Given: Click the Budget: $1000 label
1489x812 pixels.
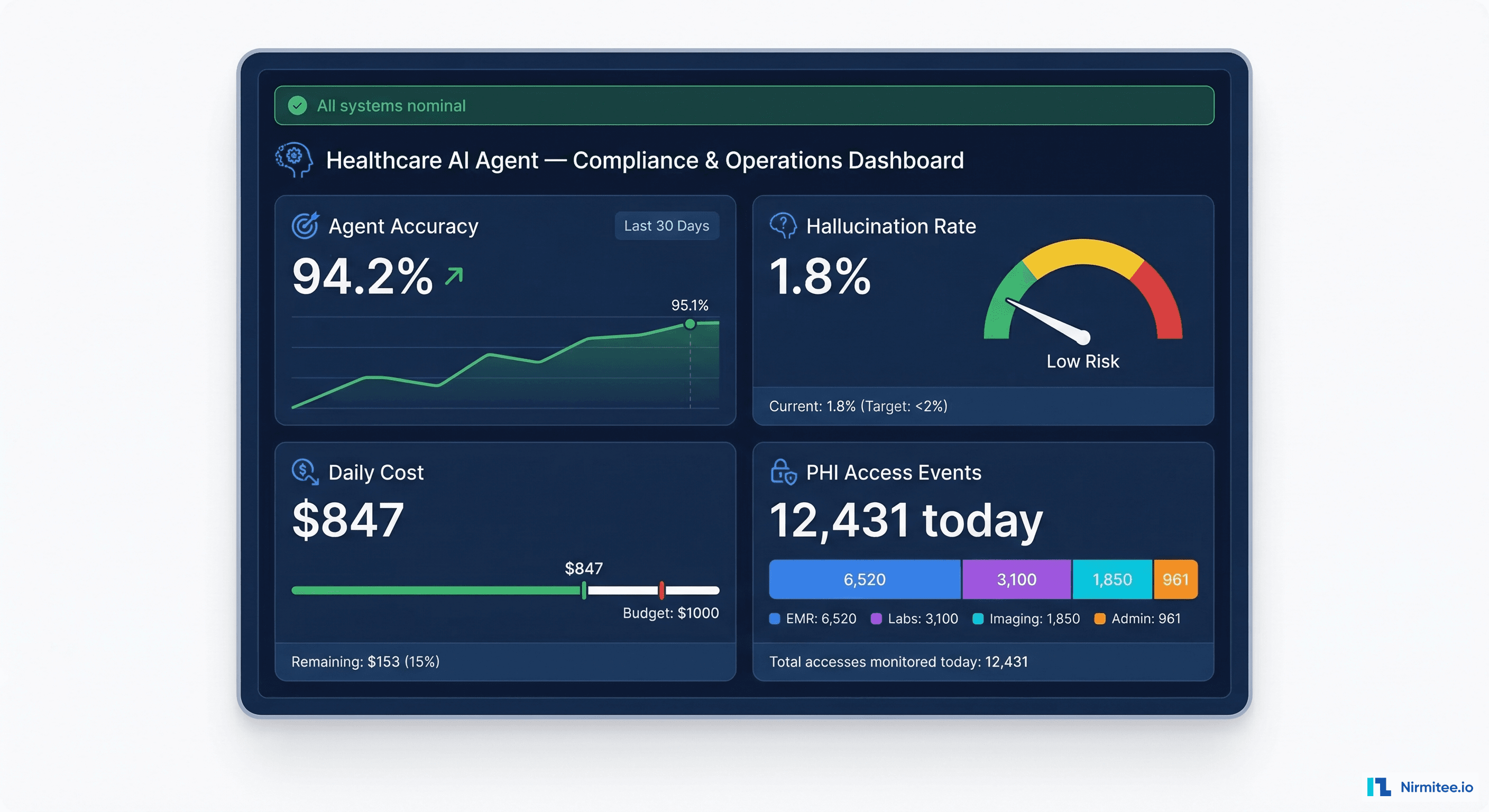Looking at the screenshot, I should pyautogui.click(x=670, y=613).
